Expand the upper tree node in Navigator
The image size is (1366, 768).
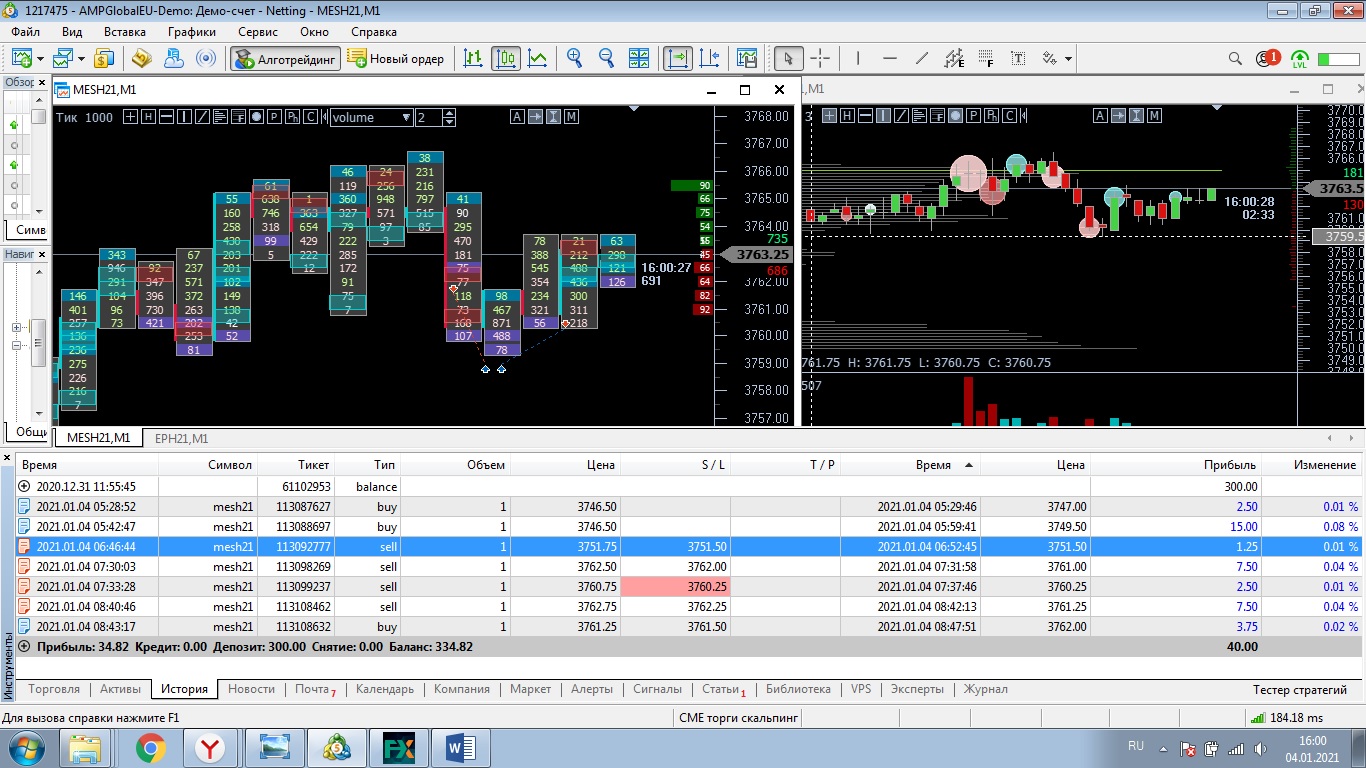(16, 328)
